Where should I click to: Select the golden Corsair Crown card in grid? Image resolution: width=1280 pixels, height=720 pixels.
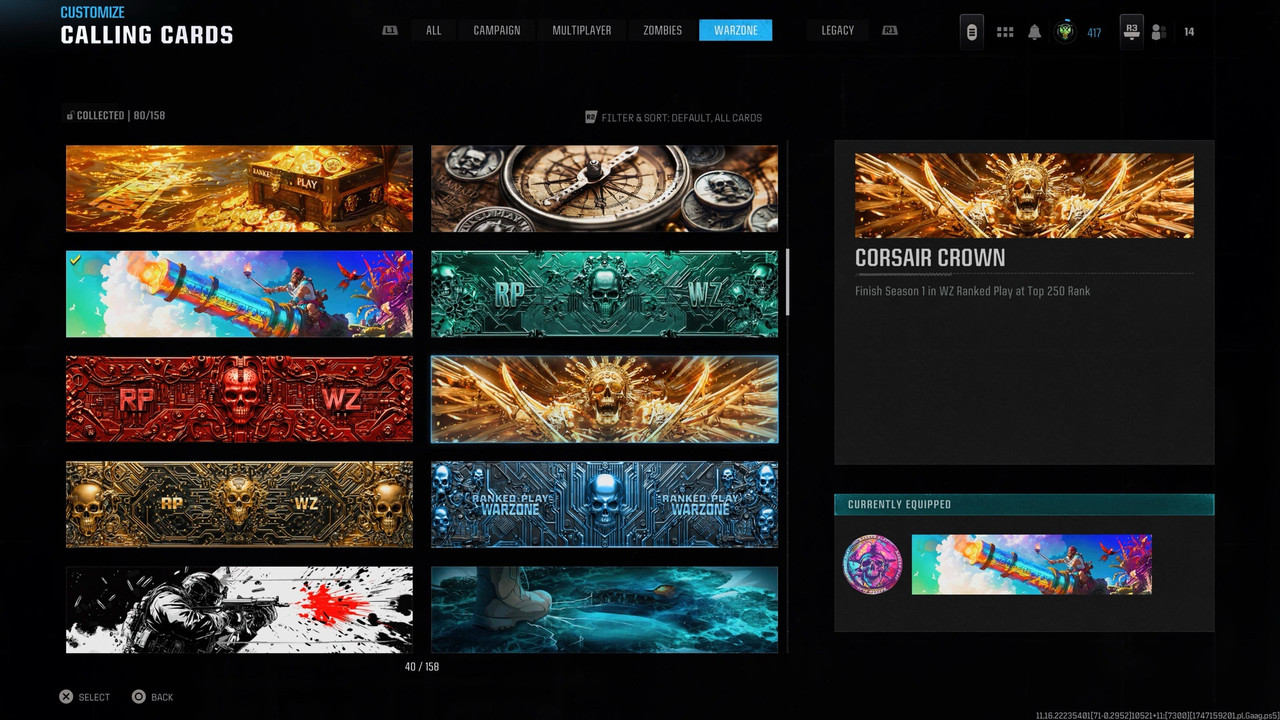604,399
